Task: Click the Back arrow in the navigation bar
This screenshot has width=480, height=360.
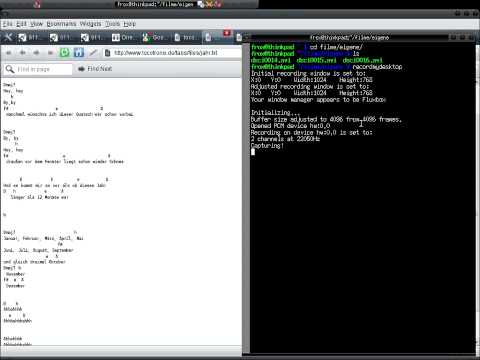Action: point(23,53)
